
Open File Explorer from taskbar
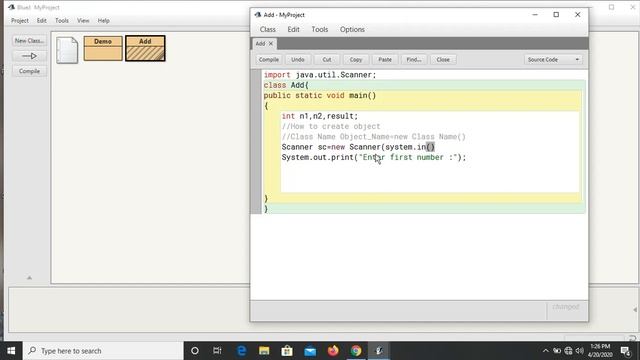(x=264, y=351)
